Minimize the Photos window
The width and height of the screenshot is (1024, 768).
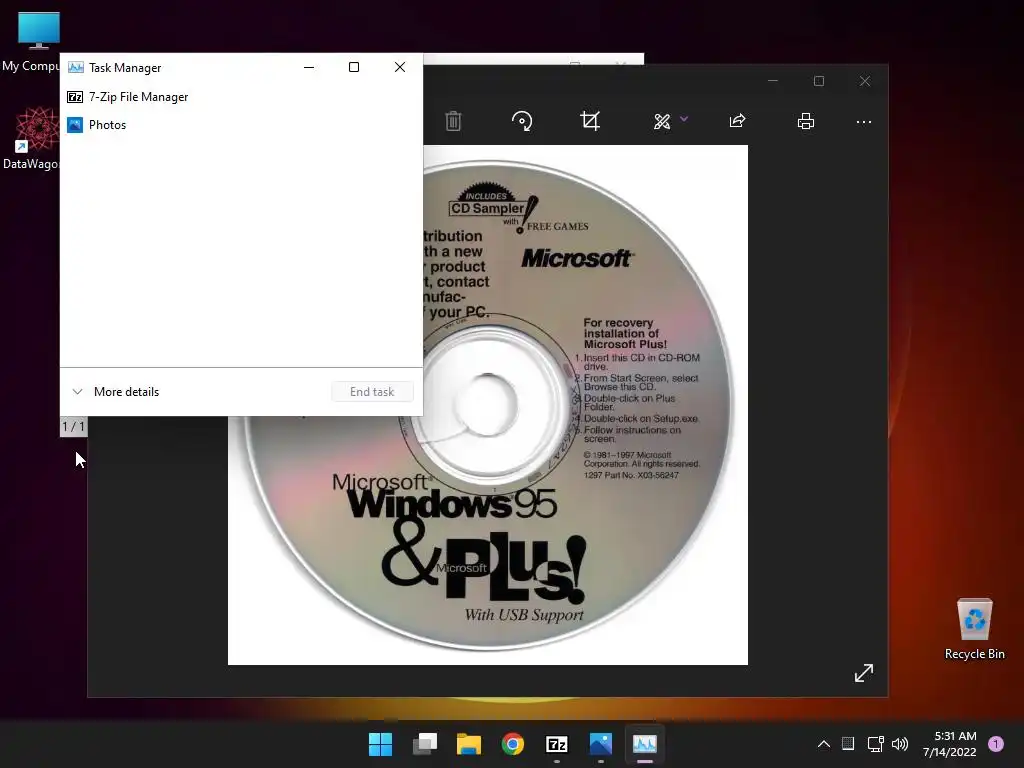(773, 81)
